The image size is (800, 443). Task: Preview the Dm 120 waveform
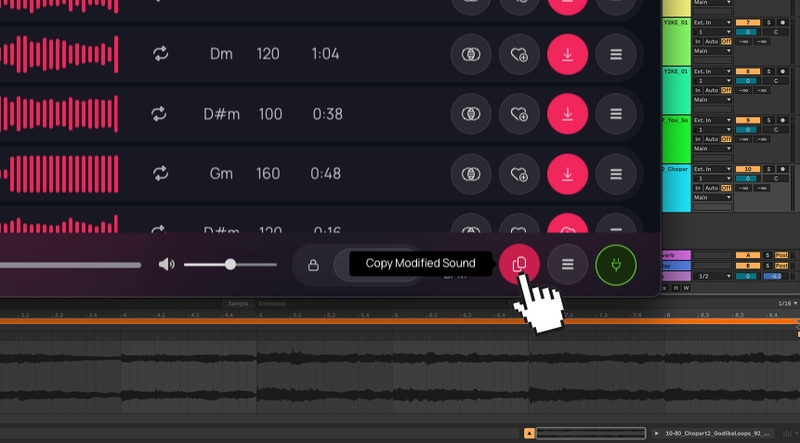click(59, 54)
